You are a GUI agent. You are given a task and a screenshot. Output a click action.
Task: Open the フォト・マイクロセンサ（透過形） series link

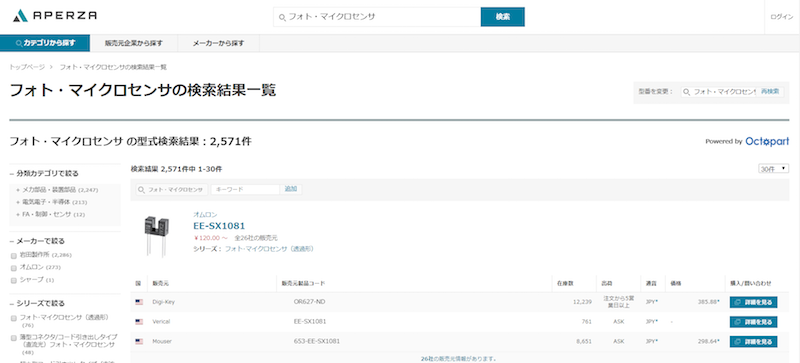269,249
